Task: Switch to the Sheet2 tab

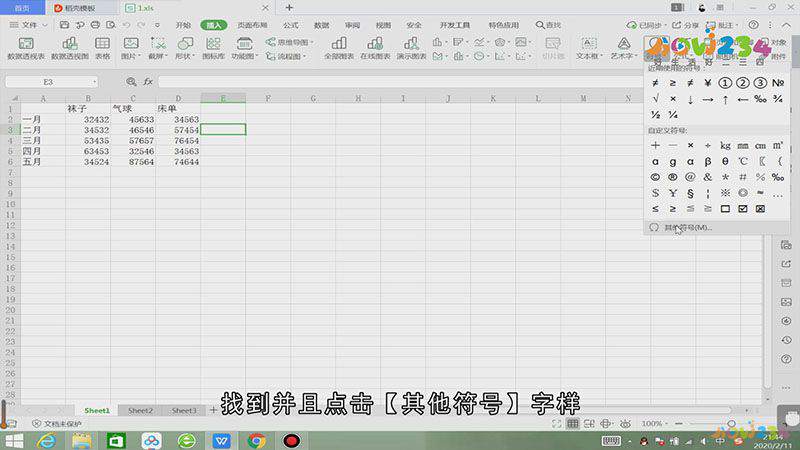Action: [140, 410]
